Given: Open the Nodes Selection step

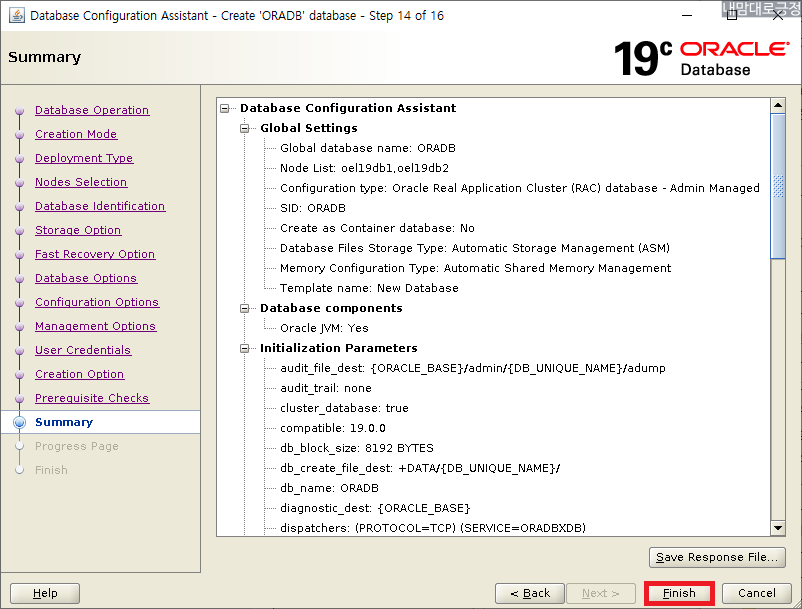Looking at the screenshot, I should click(x=81, y=182).
